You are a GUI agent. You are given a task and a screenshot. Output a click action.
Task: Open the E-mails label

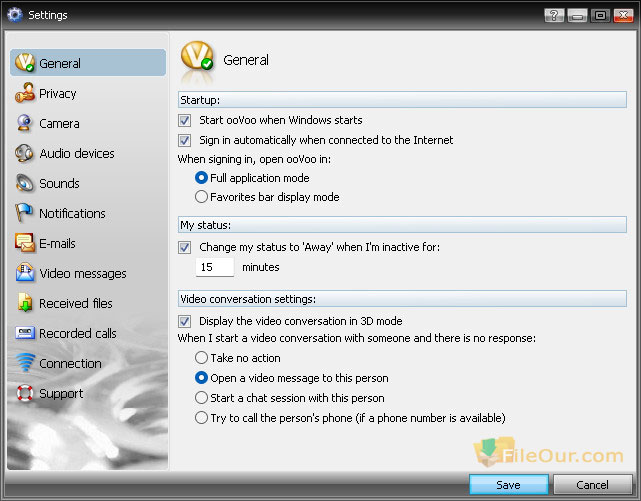click(x=57, y=243)
